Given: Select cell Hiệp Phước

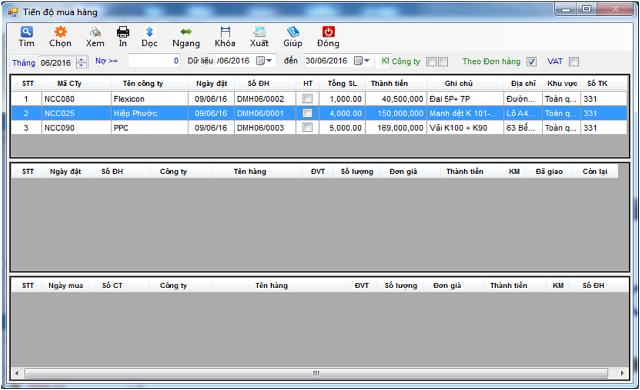Looking at the screenshot, I should click(150, 113).
